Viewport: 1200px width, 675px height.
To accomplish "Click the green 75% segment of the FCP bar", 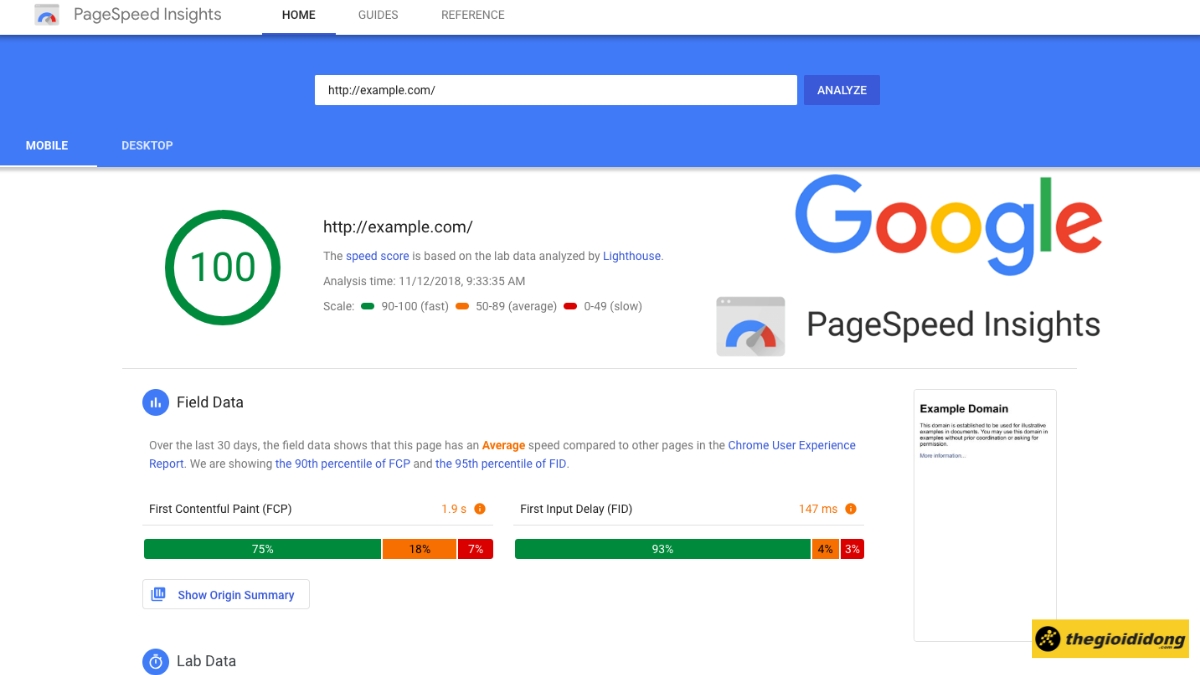I will click(262, 548).
